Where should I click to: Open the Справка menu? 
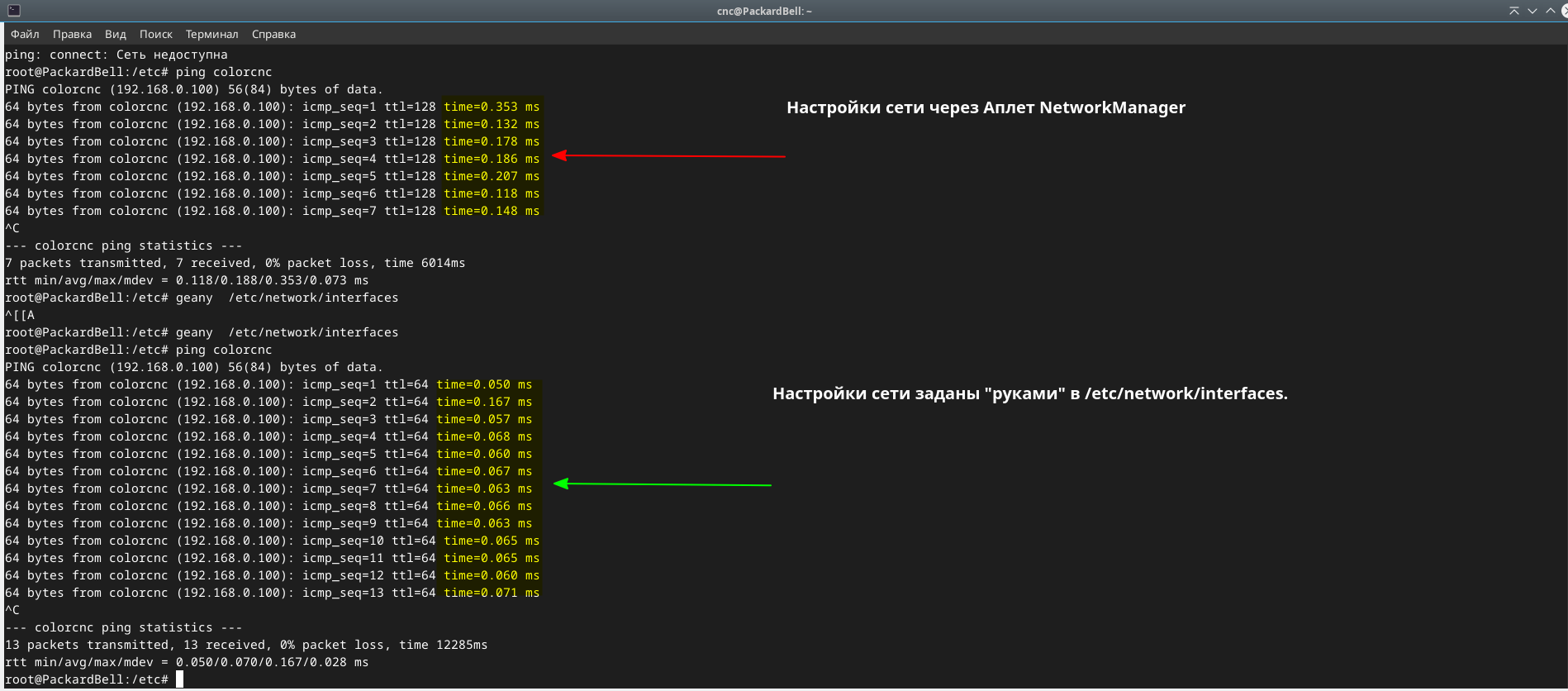tap(273, 34)
